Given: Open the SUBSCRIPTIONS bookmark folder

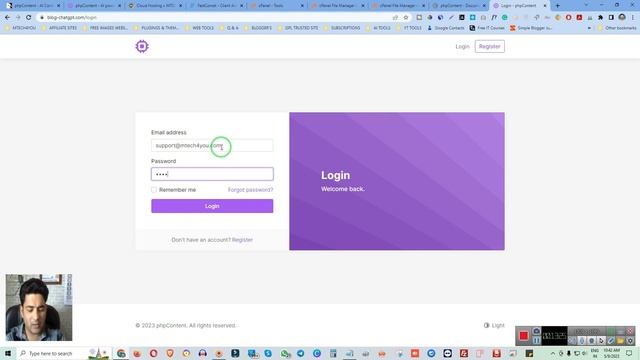Looking at the screenshot, I should point(342,28).
